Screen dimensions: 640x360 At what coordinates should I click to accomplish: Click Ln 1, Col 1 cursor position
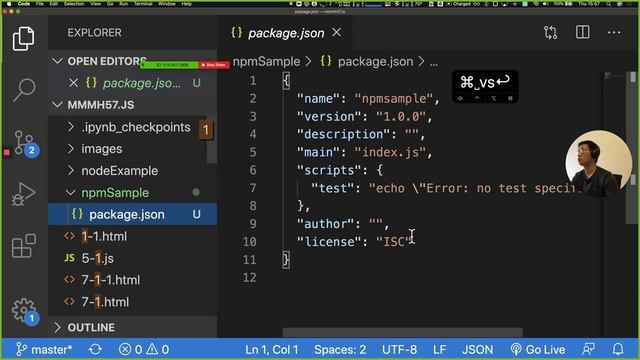(x=271, y=349)
